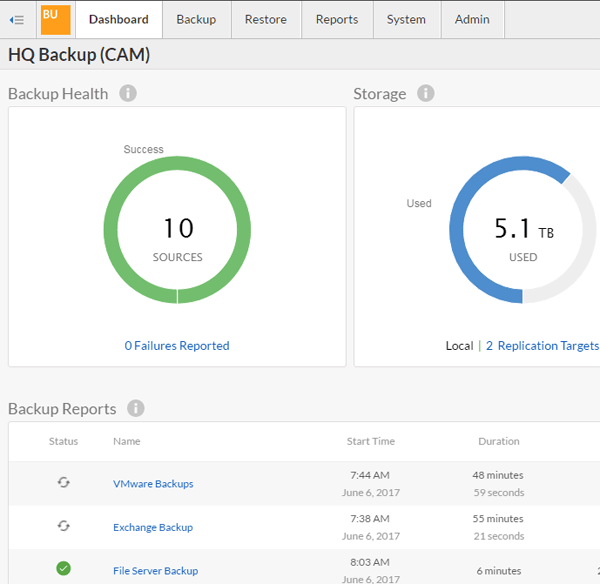The width and height of the screenshot is (600, 584).
Task: Click the Success legend label
Action: [143, 149]
